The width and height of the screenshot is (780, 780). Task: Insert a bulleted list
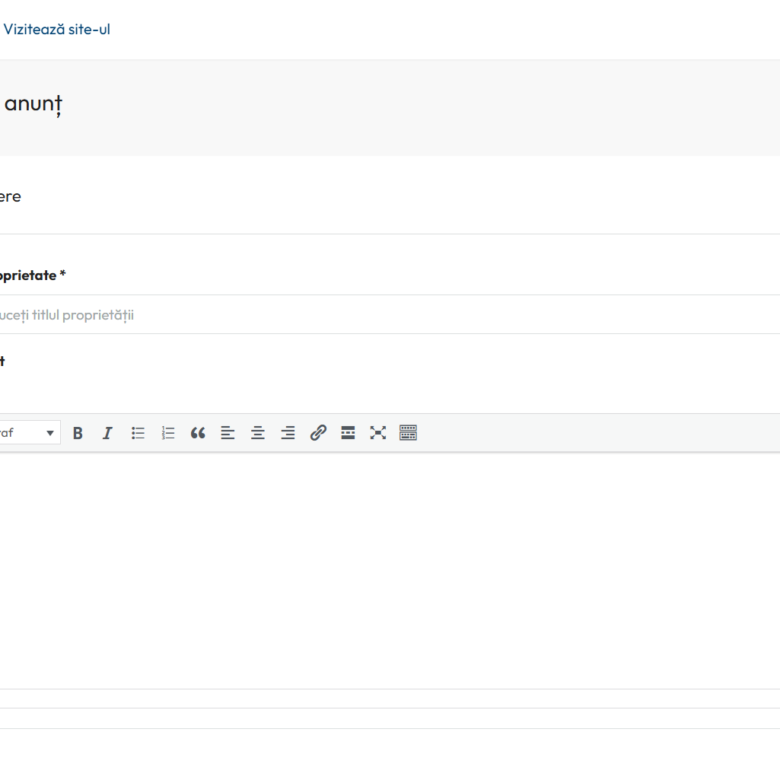coord(138,433)
